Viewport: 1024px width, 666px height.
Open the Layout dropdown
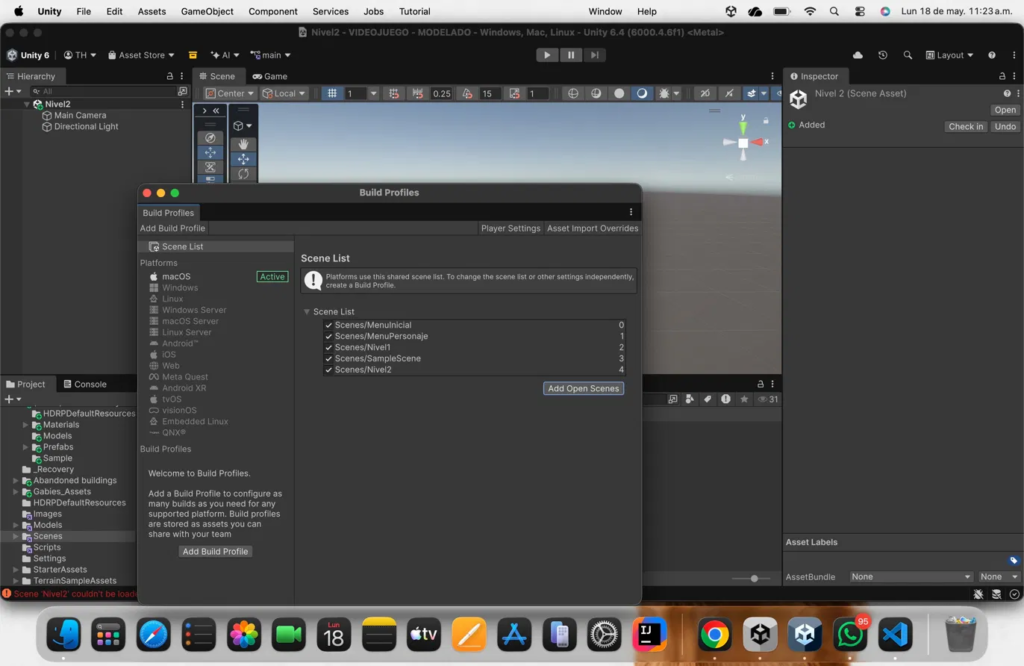[x=950, y=55]
